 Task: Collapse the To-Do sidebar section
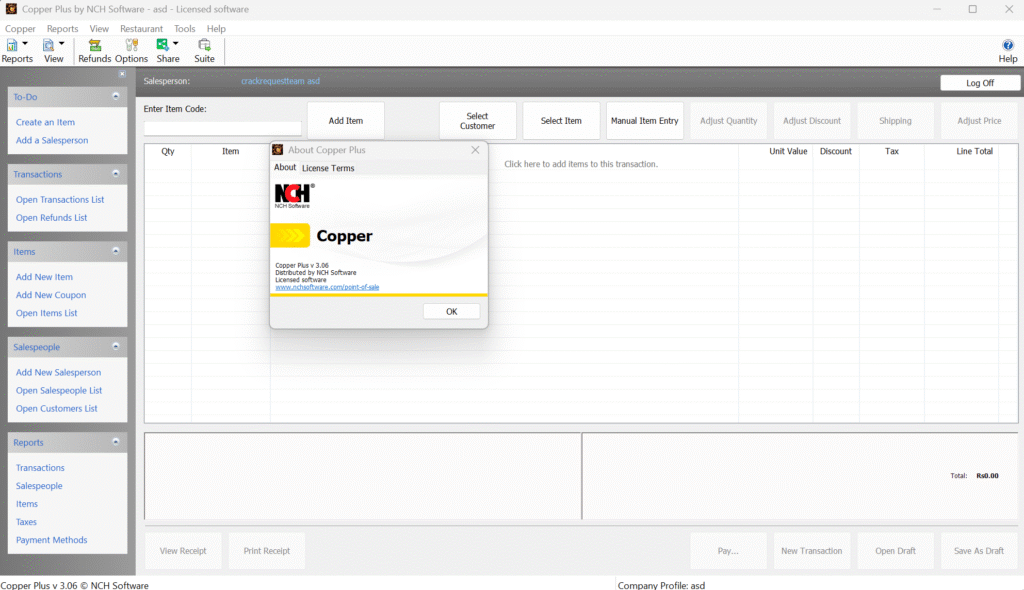[116, 96]
